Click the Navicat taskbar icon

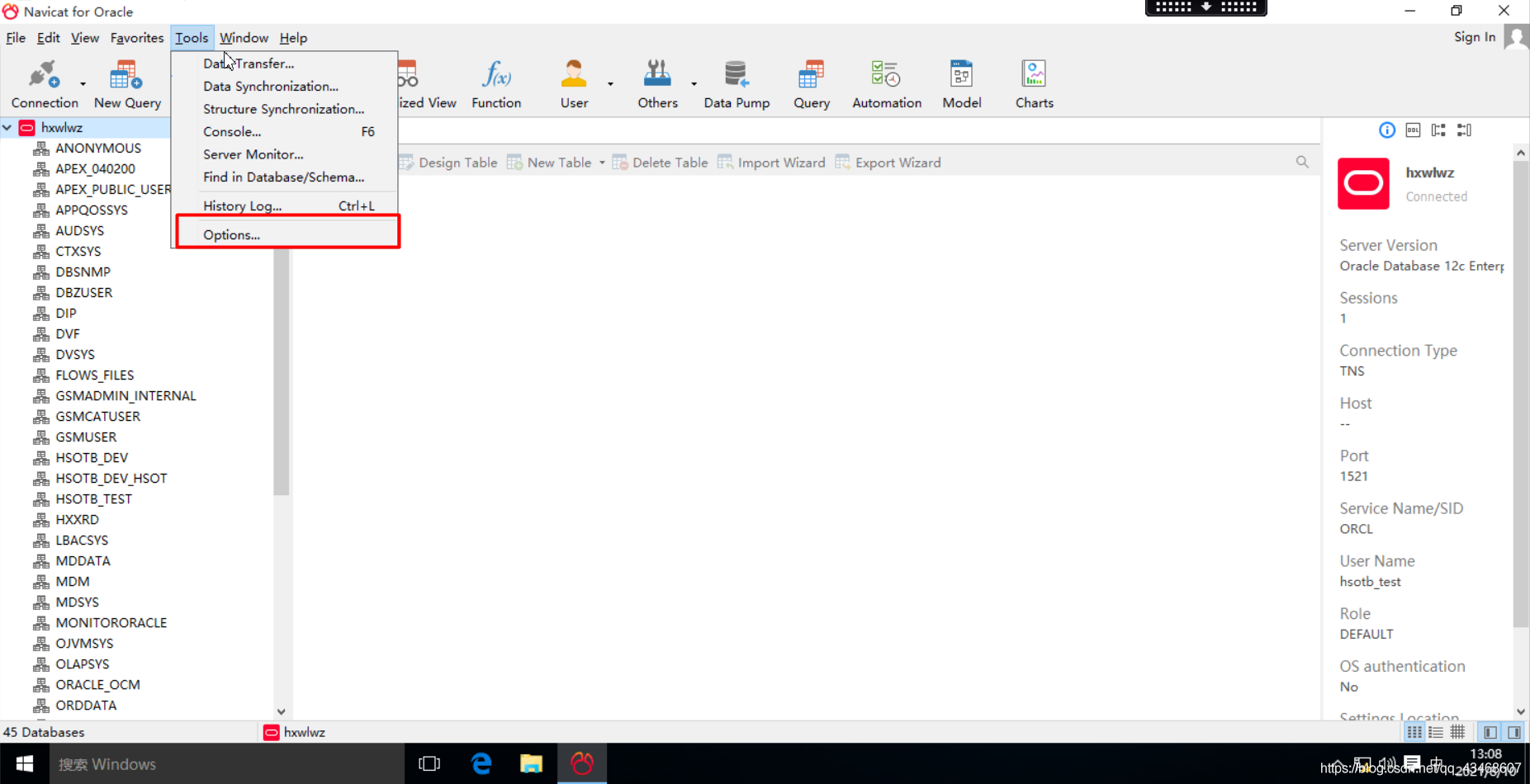[582, 764]
